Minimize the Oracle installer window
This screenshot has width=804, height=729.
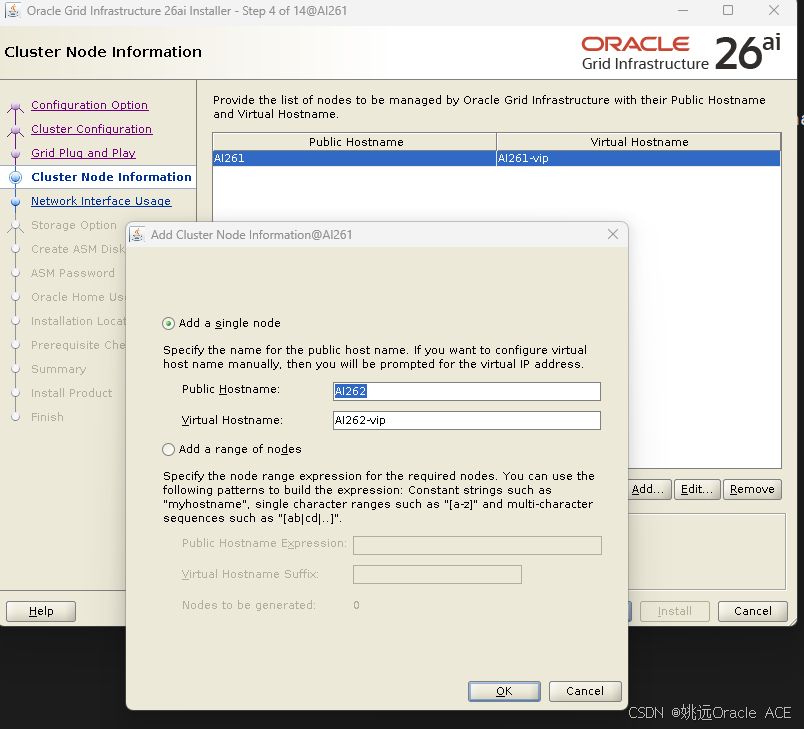click(683, 10)
